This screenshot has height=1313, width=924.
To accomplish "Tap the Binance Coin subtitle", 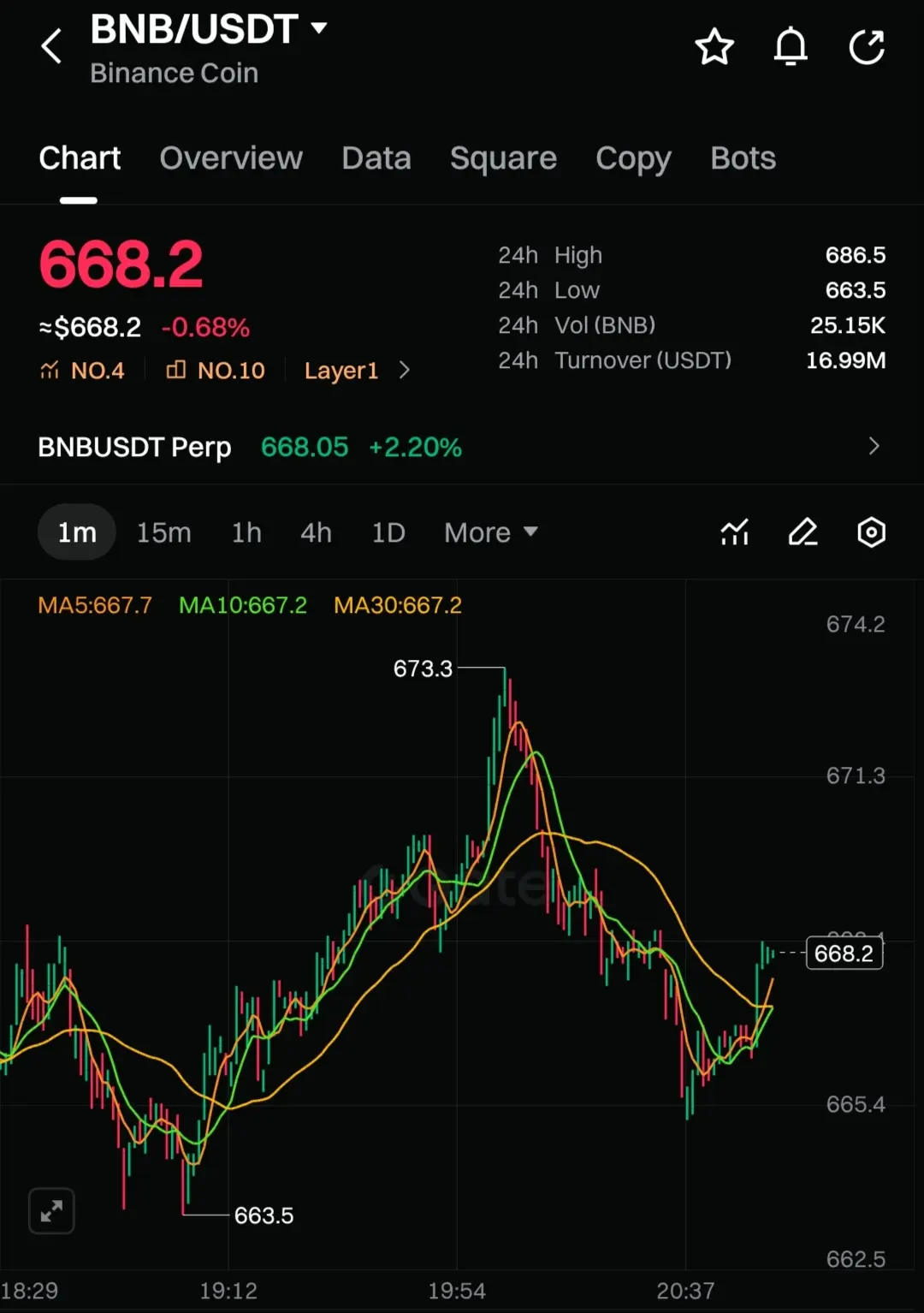I will tap(174, 74).
